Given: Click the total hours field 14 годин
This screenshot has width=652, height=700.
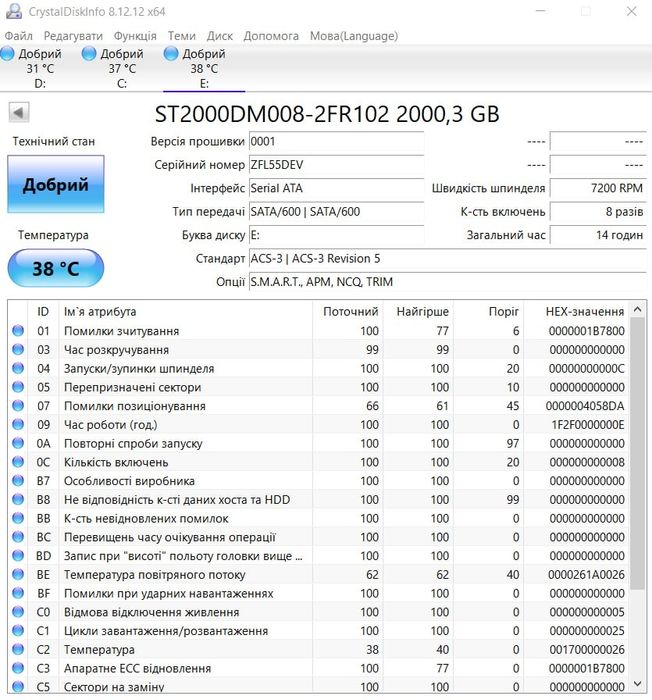Looking at the screenshot, I should pos(598,235).
